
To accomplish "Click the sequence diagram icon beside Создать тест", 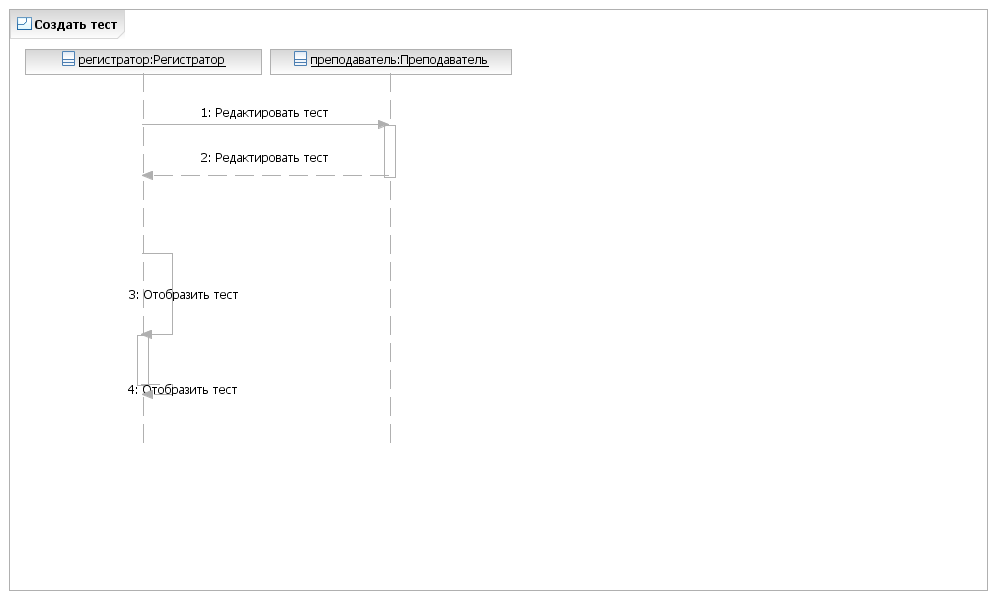I will (x=24, y=24).
